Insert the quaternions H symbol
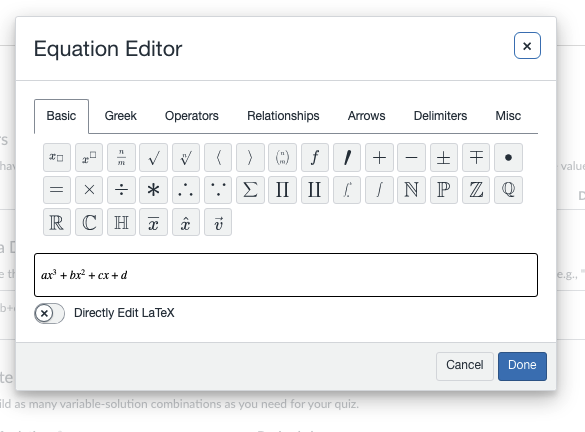Viewport: 585px width, 432px height. click(x=121, y=222)
